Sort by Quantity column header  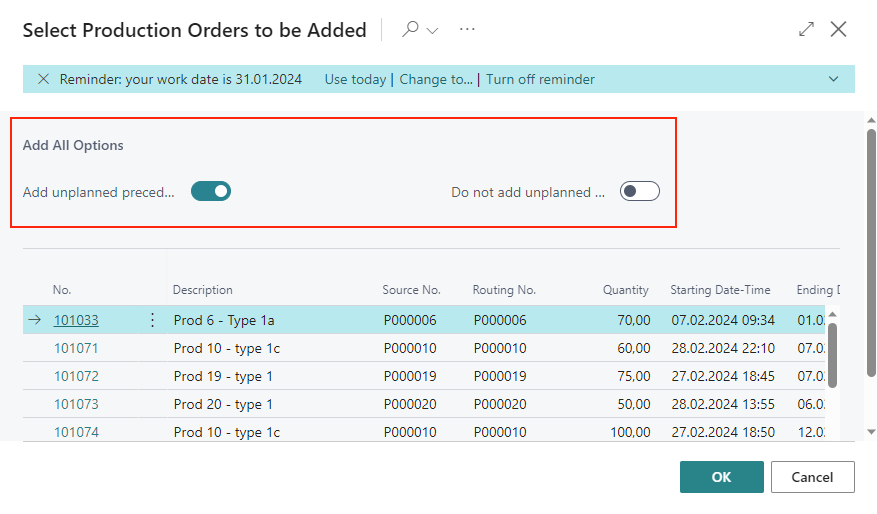625,290
